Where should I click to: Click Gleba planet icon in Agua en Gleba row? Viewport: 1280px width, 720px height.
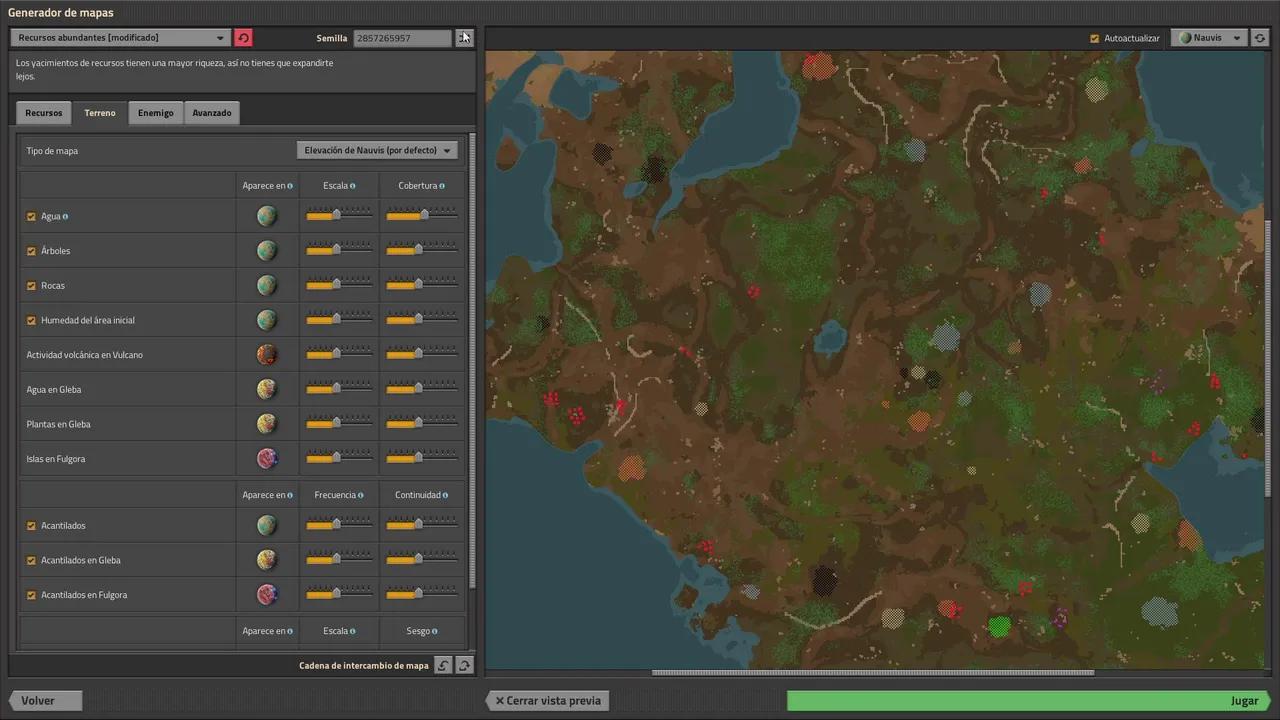pos(266,389)
